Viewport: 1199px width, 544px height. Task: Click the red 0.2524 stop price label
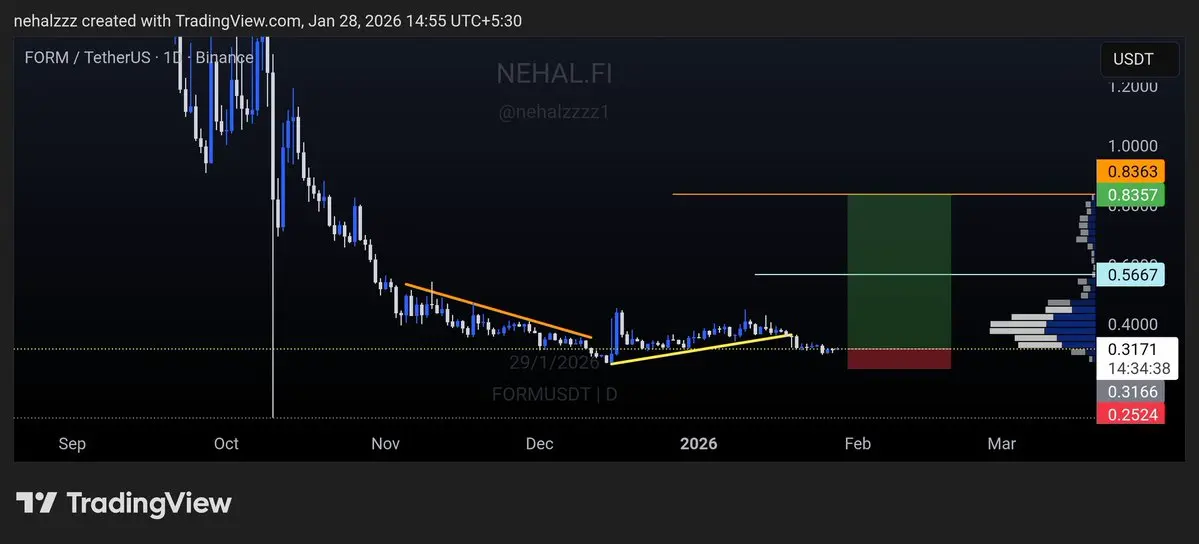click(1130, 414)
